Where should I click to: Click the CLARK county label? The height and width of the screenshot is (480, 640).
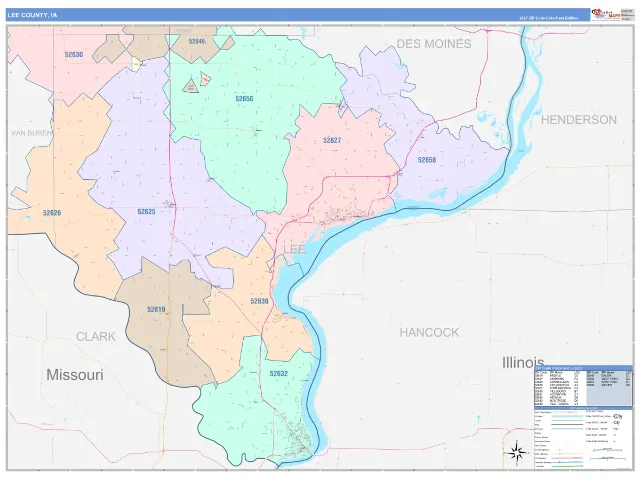pyautogui.click(x=96, y=336)
